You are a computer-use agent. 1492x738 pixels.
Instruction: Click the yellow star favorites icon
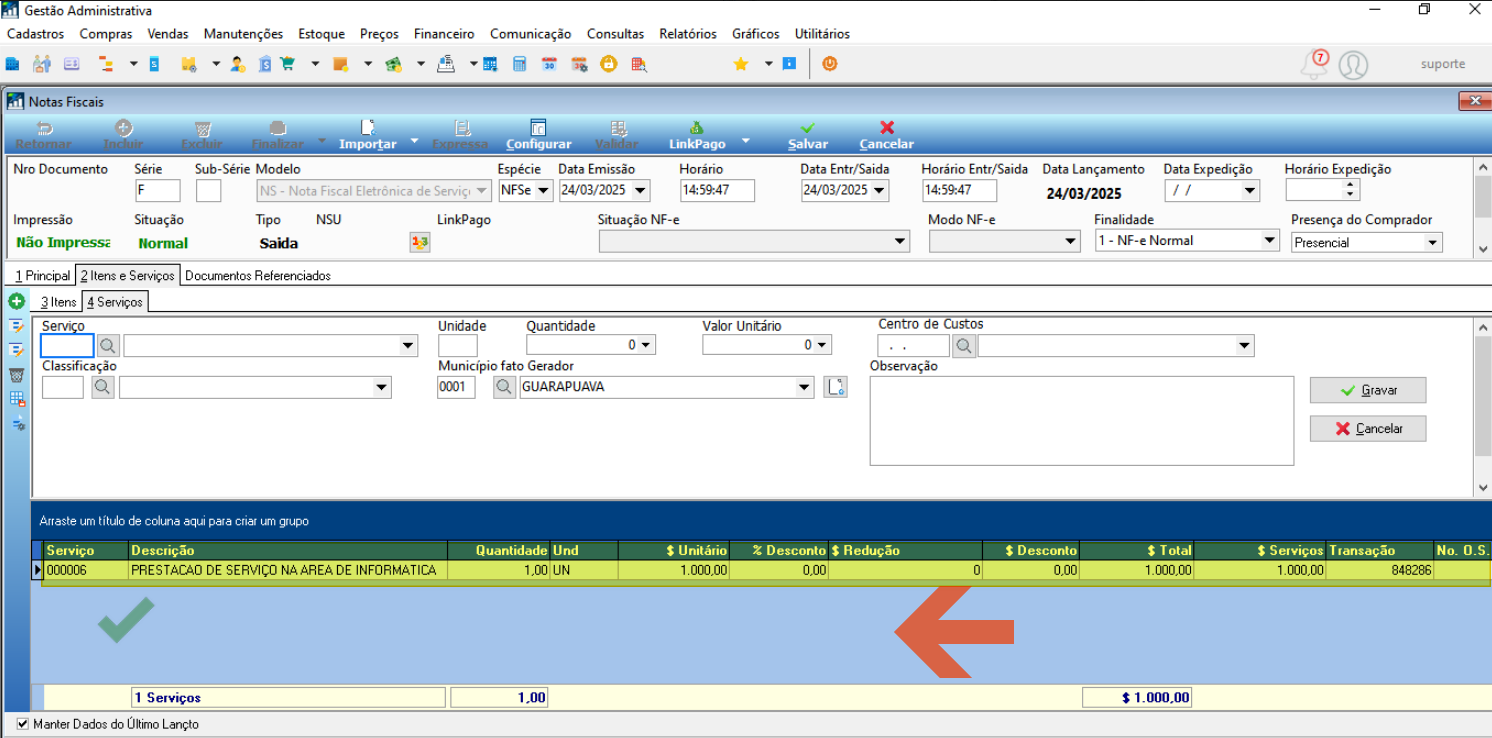[741, 64]
